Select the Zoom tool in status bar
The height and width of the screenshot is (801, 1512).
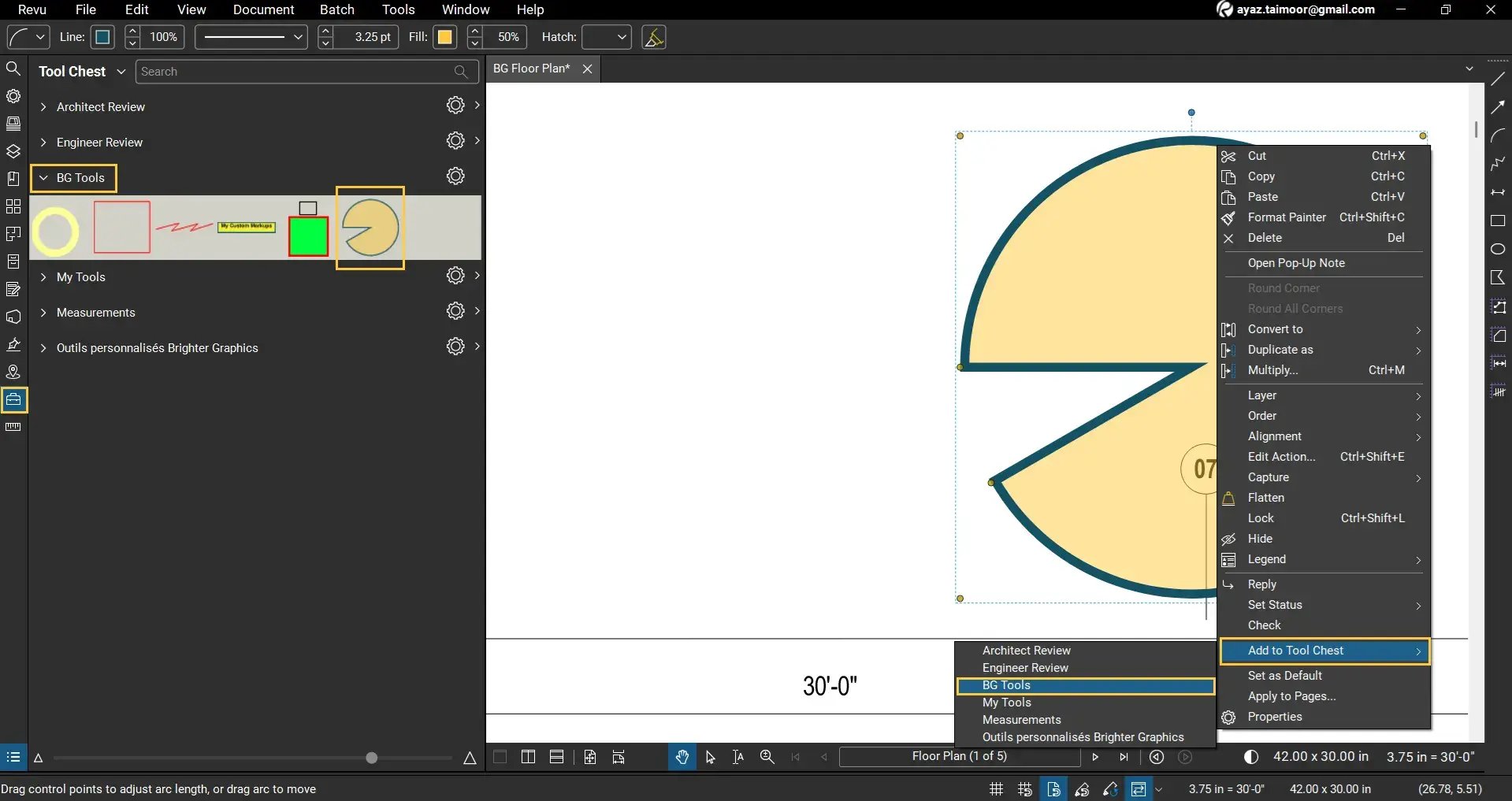766,757
